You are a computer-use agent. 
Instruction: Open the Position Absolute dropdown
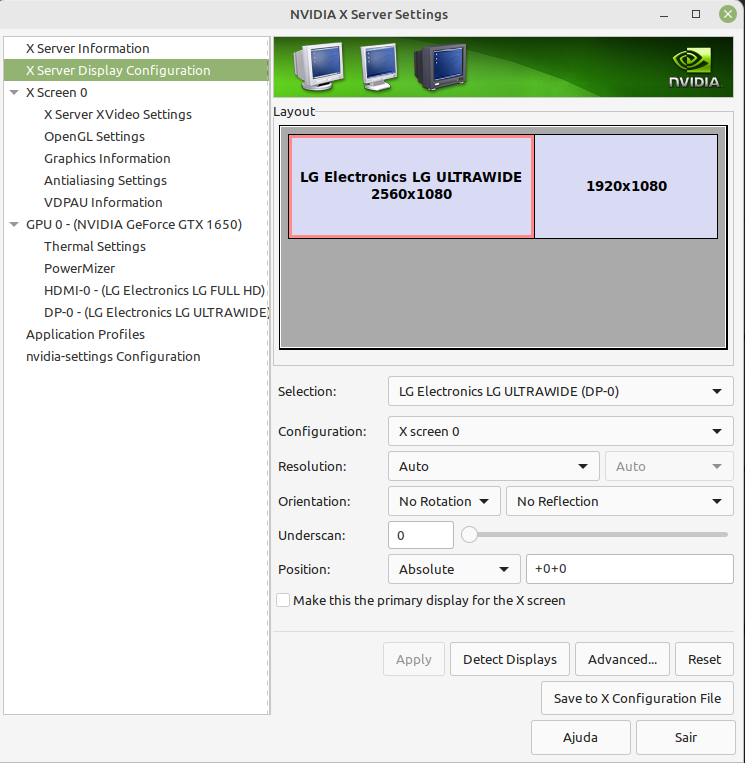click(454, 569)
